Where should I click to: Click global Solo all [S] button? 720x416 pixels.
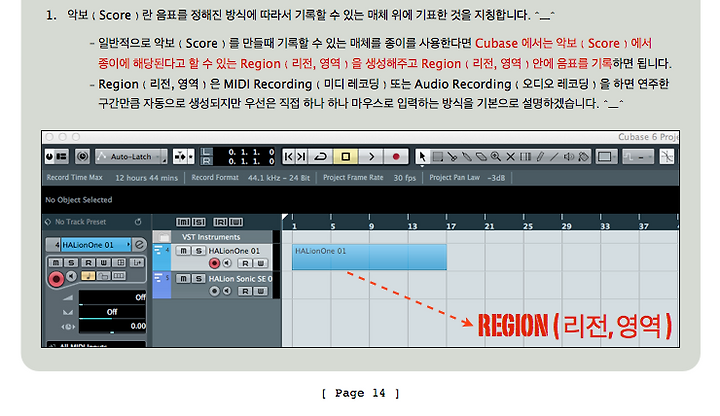tap(199, 222)
